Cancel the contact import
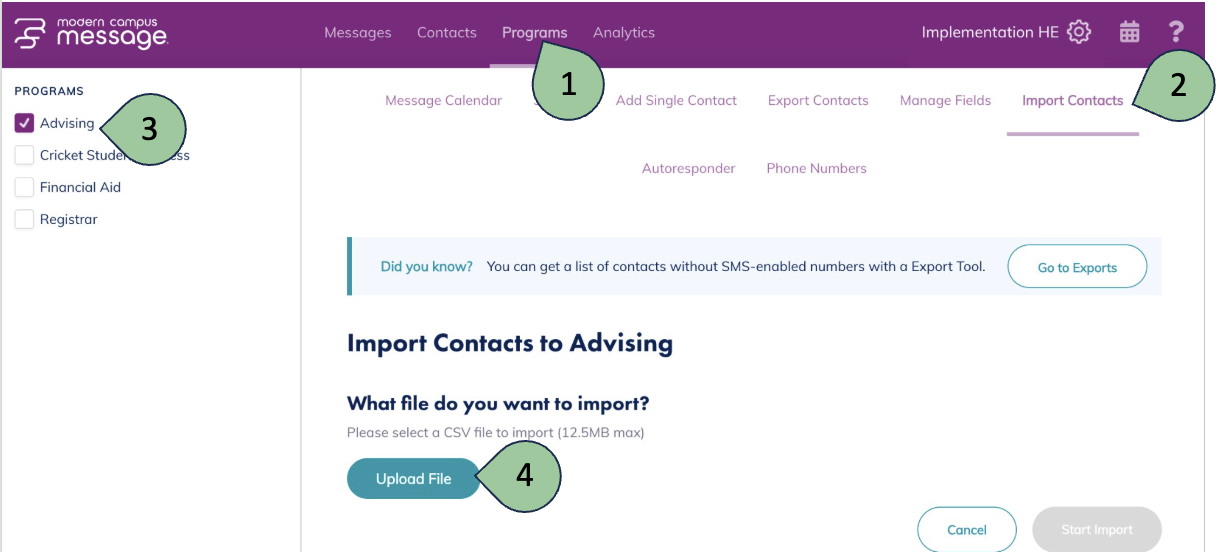Viewport: 1230px width, 552px height. pos(967,530)
